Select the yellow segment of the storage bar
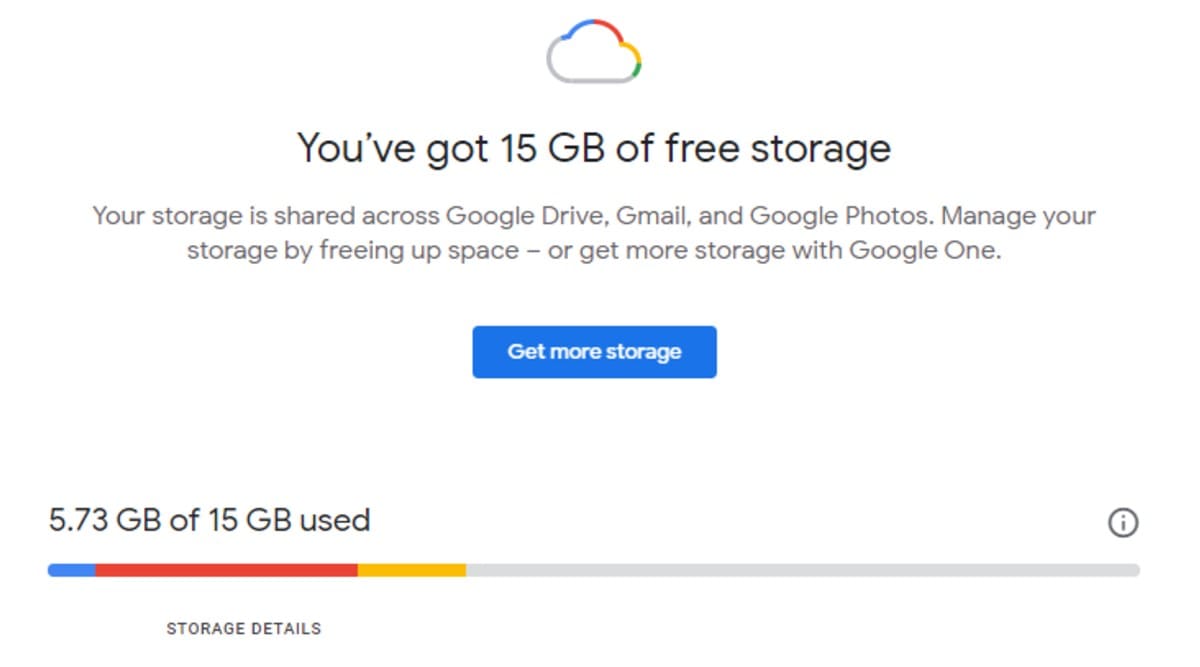This screenshot has width=1200, height=667. (x=411, y=570)
